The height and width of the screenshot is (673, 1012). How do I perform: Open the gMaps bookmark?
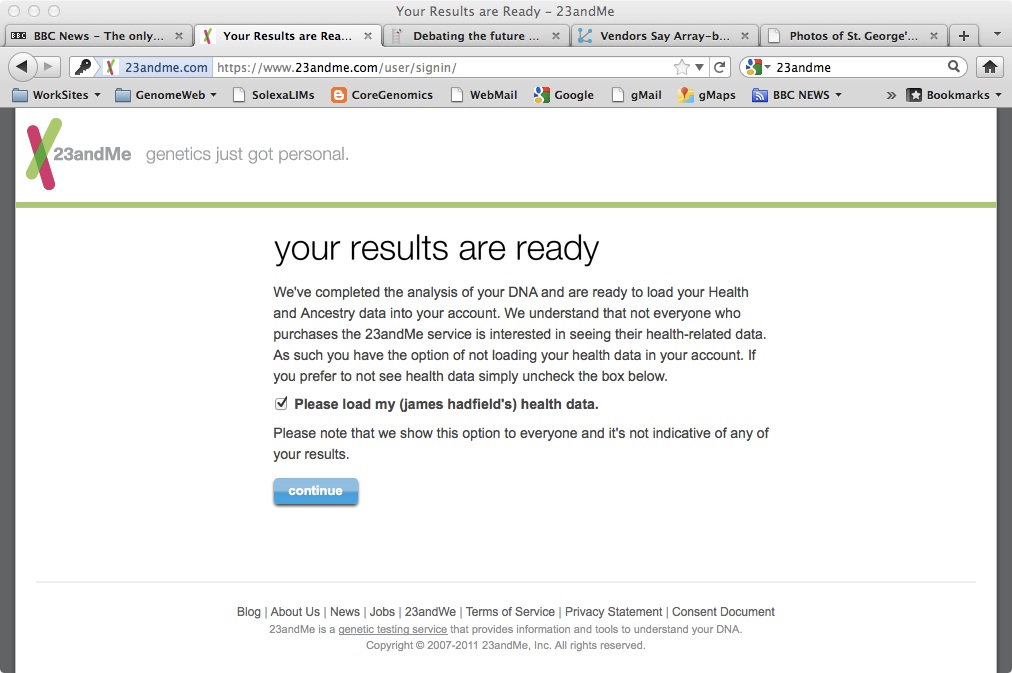pos(707,95)
